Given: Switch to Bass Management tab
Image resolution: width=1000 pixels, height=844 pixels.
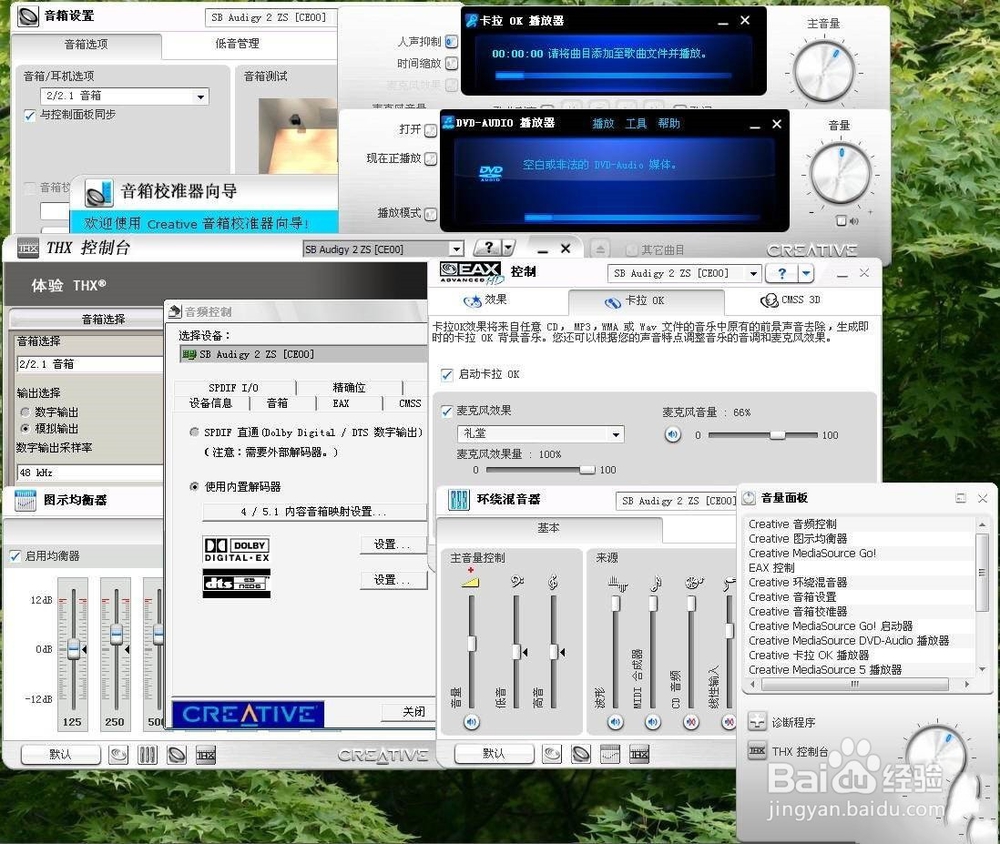Looking at the screenshot, I should click(237, 44).
